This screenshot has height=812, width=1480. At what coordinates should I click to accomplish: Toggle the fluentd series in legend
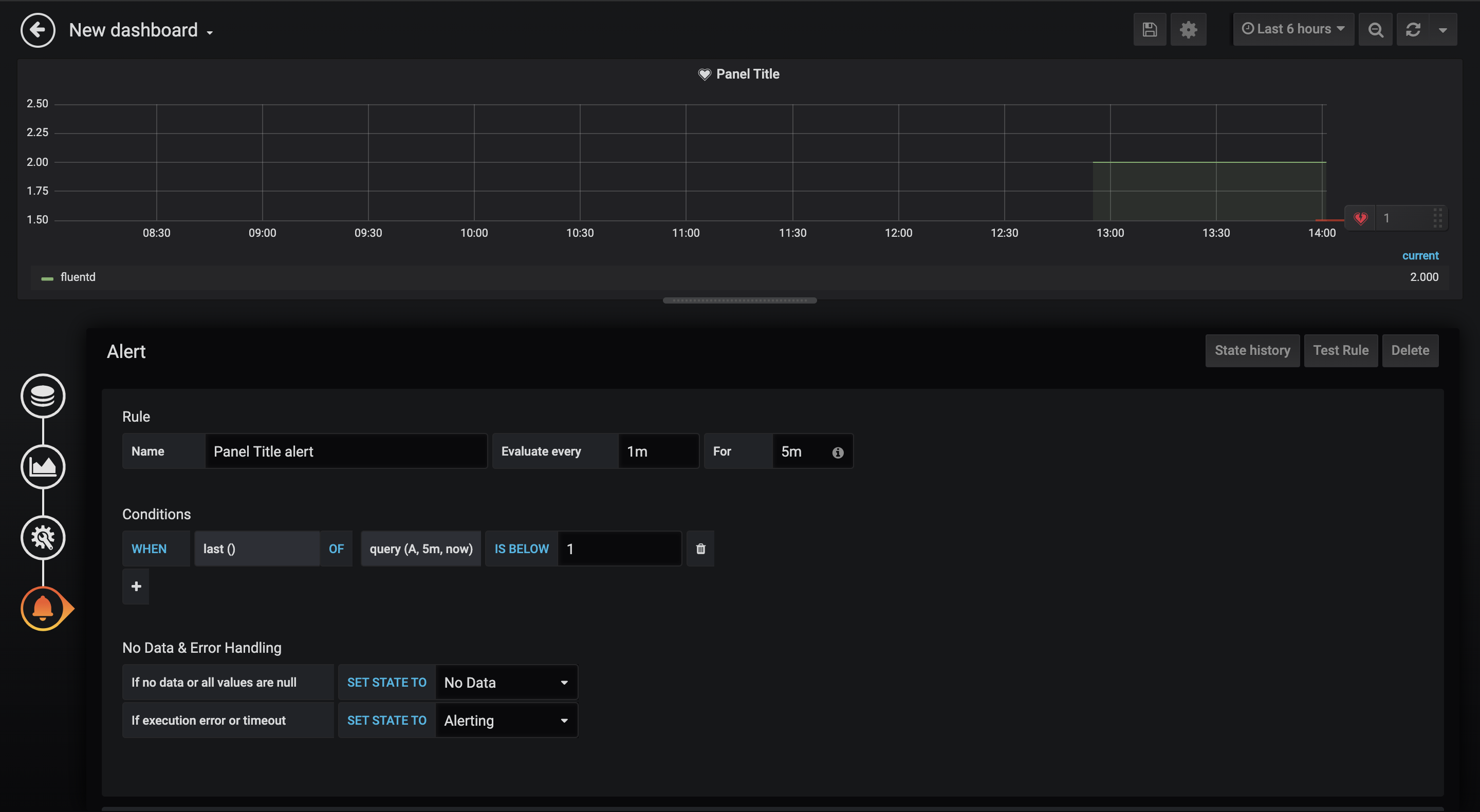(78, 277)
